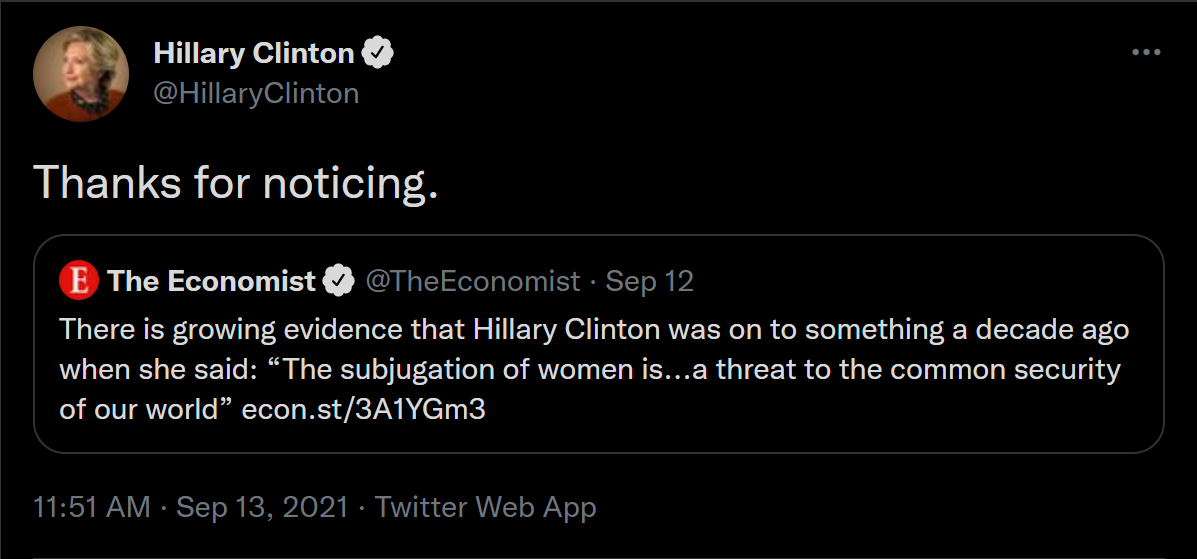Image resolution: width=1197 pixels, height=559 pixels.
Task: Open the @TheEconomist handle
Action: tap(473, 282)
